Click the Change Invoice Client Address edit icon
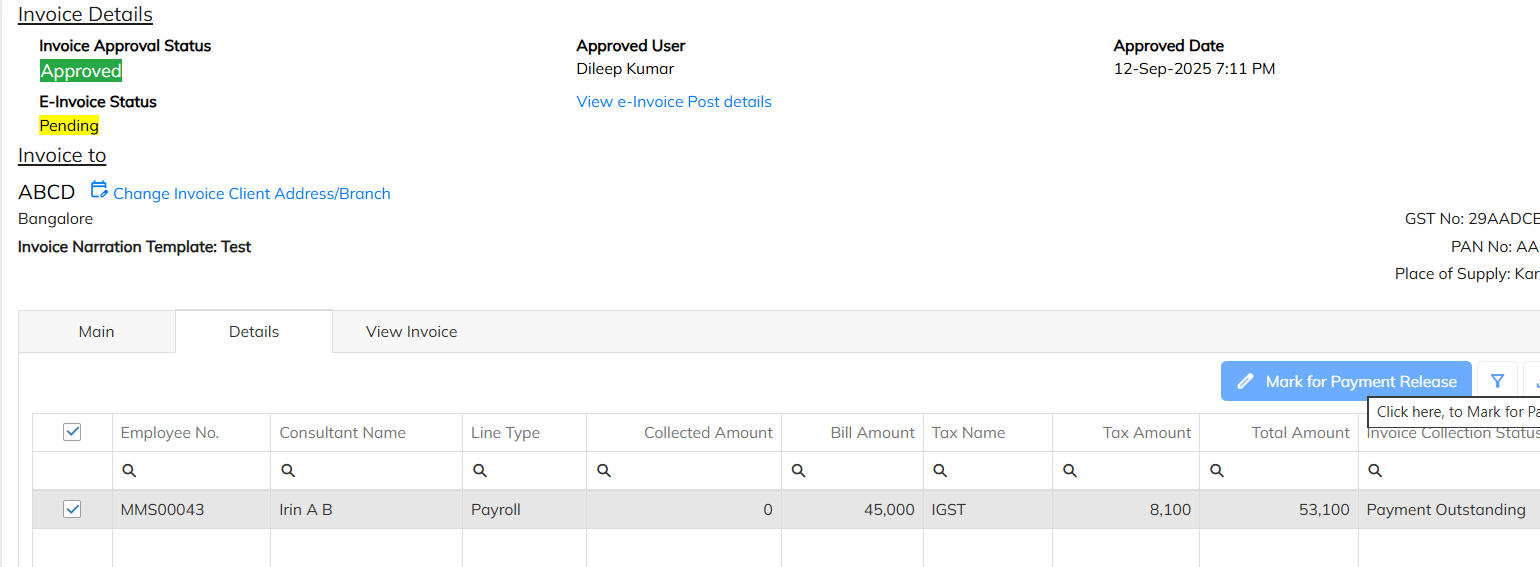This screenshot has height=567, width=1540. pyautogui.click(x=98, y=190)
